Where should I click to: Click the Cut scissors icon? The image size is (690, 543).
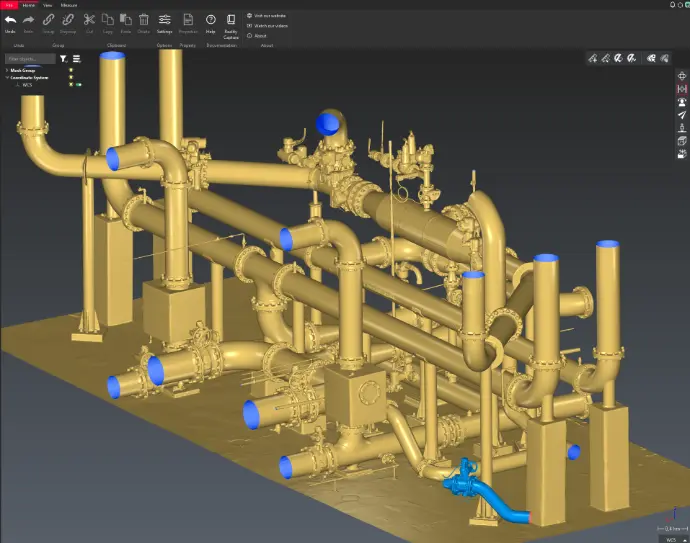[89, 20]
